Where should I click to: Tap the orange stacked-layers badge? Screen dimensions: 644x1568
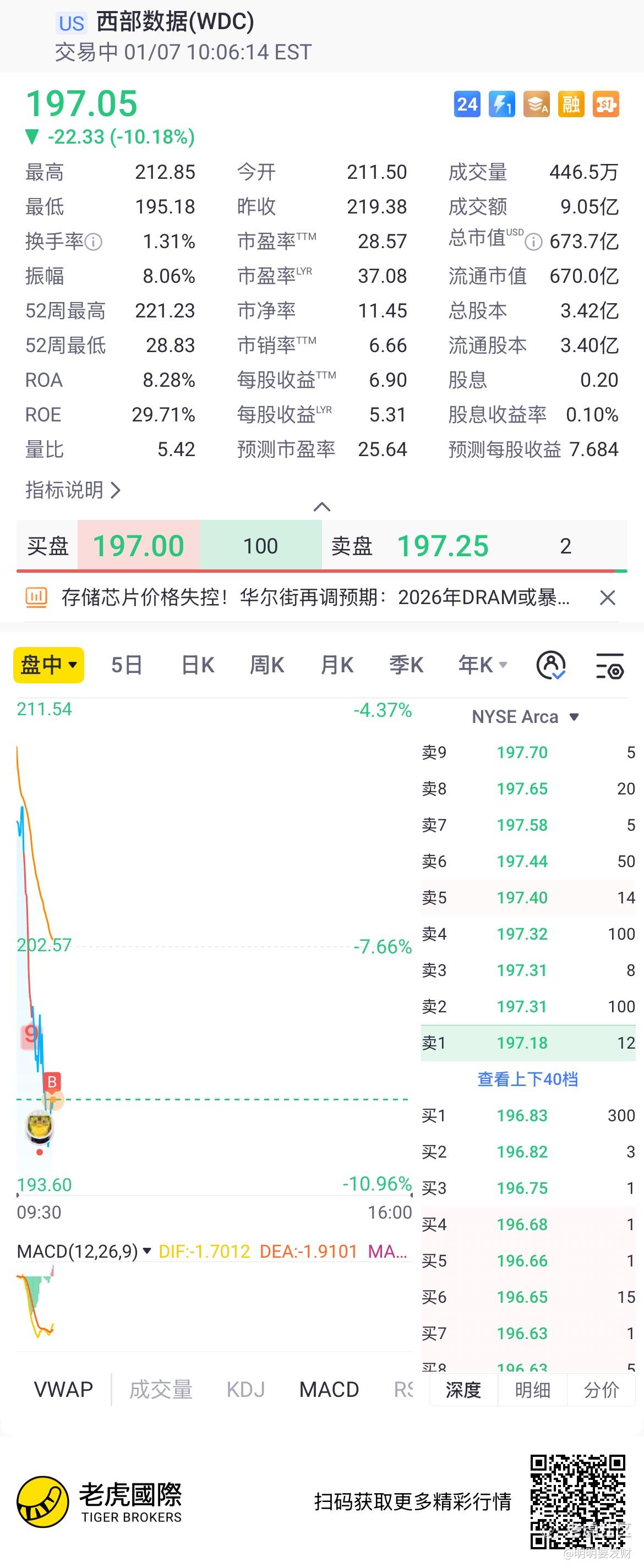click(x=536, y=104)
